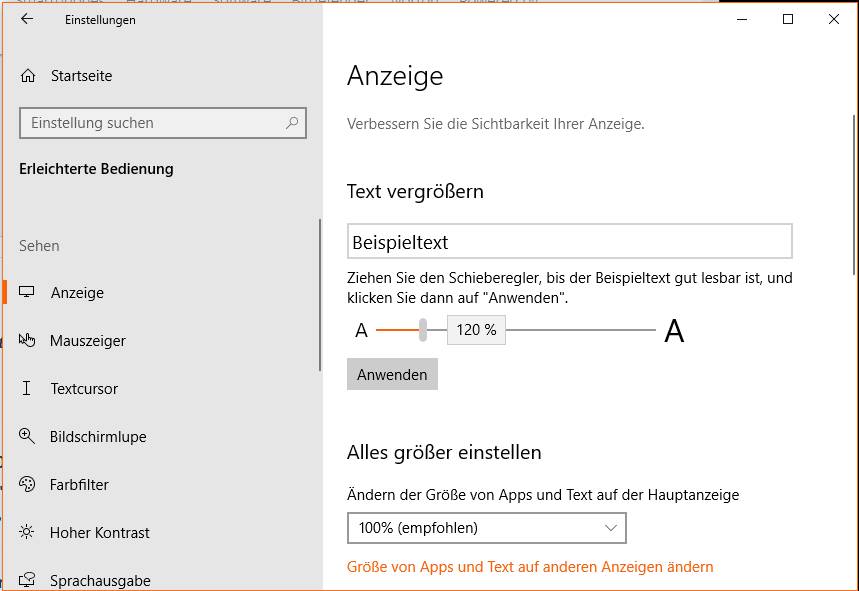Viewport: 859px width, 591px height.
Task: Click the Beispieltext preview box
Action: point(570,241)
